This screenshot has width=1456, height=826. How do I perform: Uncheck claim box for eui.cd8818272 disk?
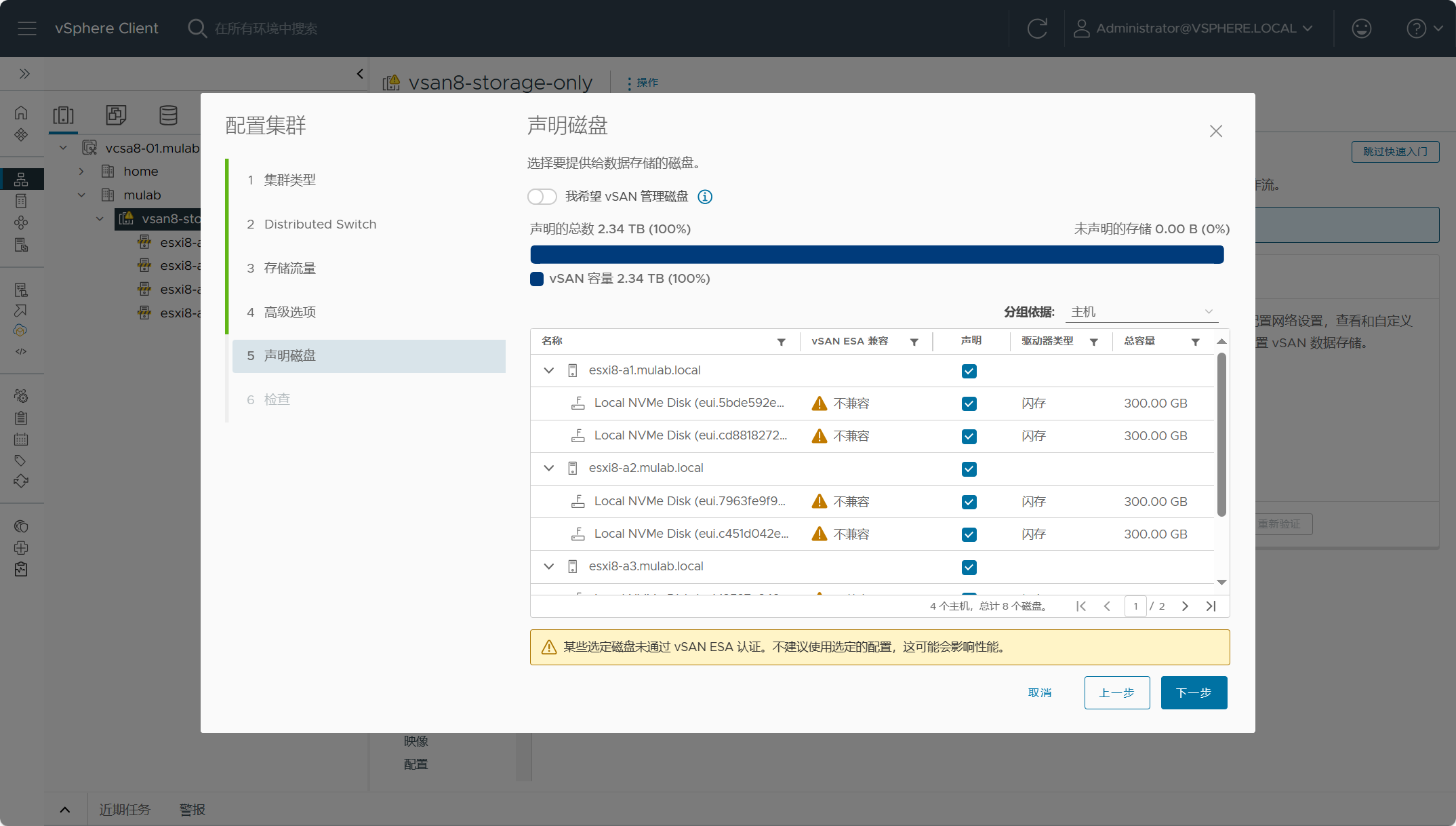coord(969,436)
